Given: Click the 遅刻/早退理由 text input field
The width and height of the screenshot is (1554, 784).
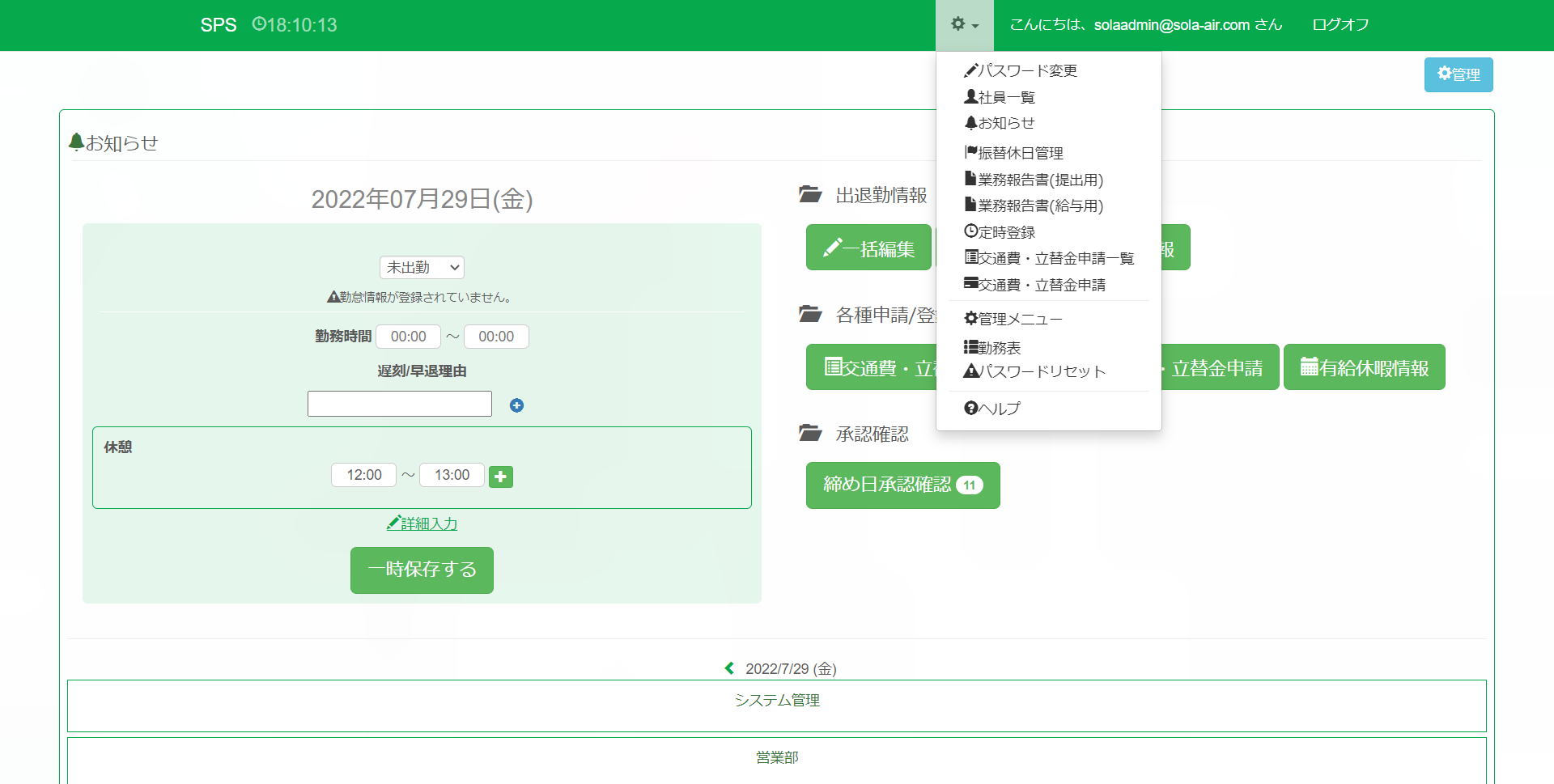Looking at the screenshot, I should point(400,404).
